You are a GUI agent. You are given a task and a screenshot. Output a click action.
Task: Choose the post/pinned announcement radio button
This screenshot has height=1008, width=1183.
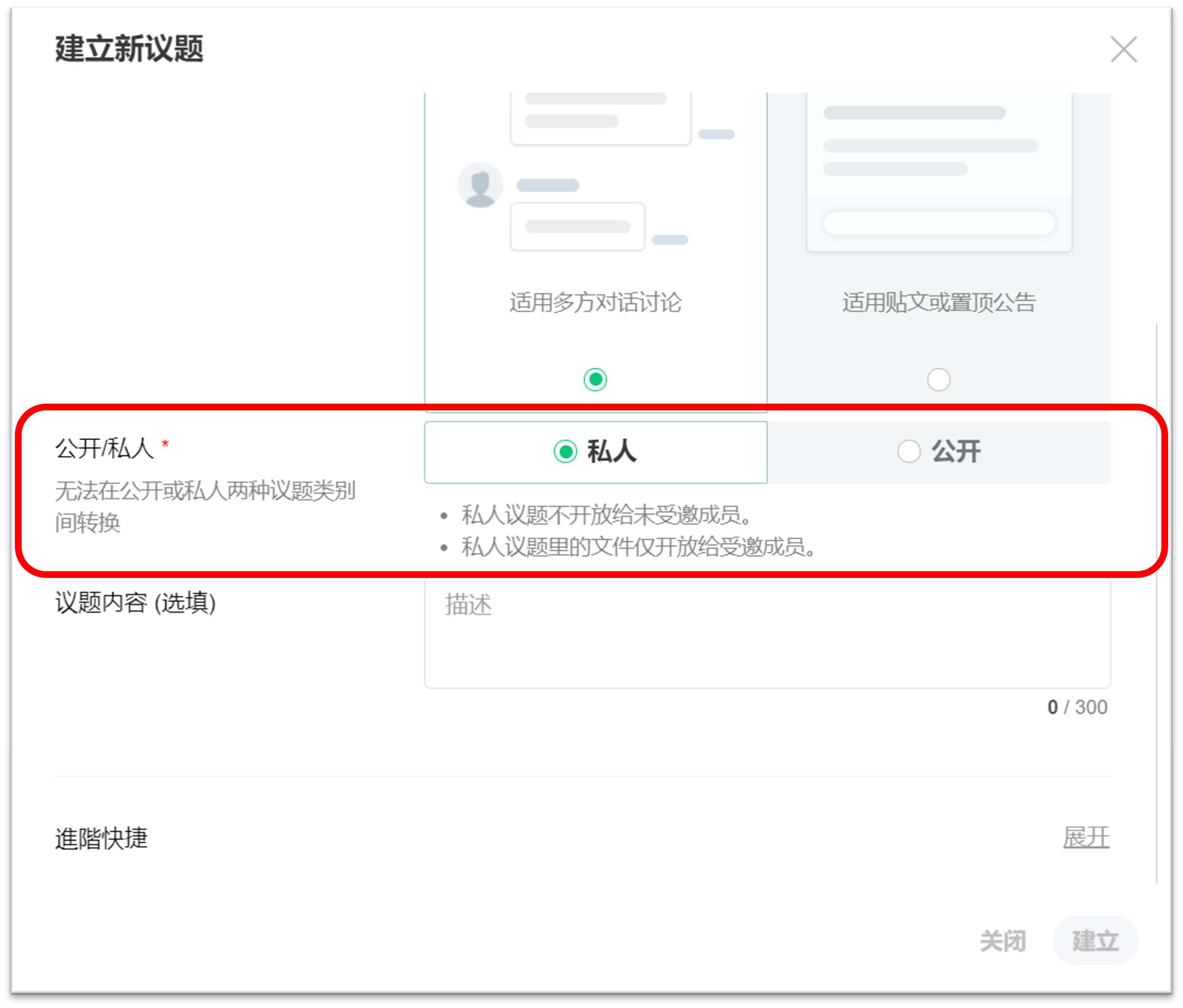pos(938,380)
